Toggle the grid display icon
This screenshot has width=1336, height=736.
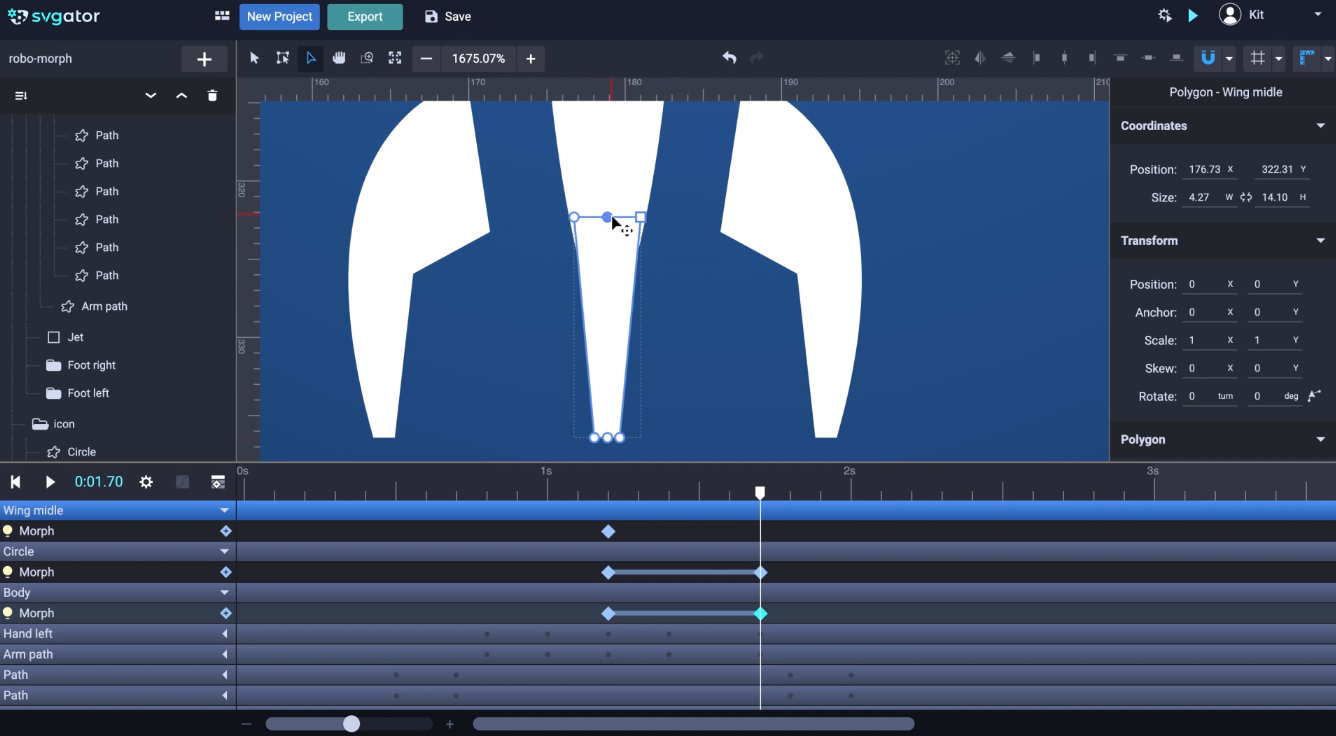click(x=1258, y=58)
